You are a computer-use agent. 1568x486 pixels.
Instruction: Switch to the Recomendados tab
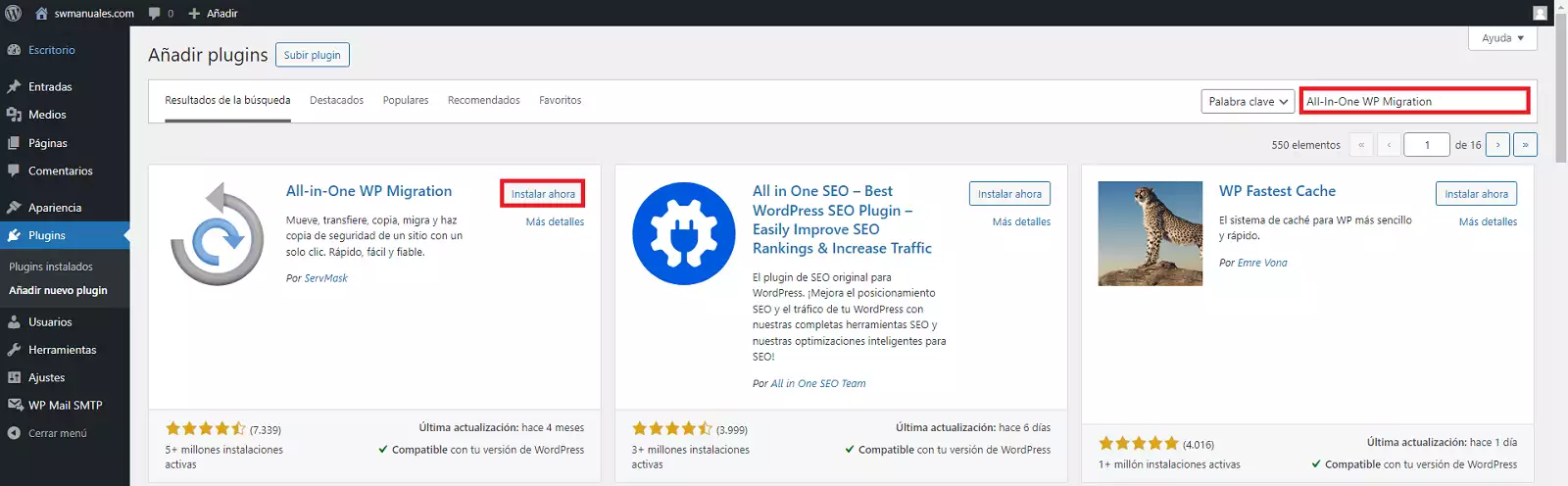tap(484, 100)
